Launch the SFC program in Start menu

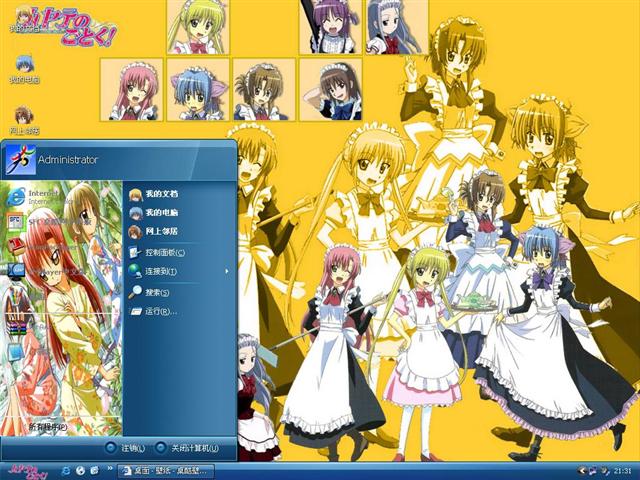(48, 222)
